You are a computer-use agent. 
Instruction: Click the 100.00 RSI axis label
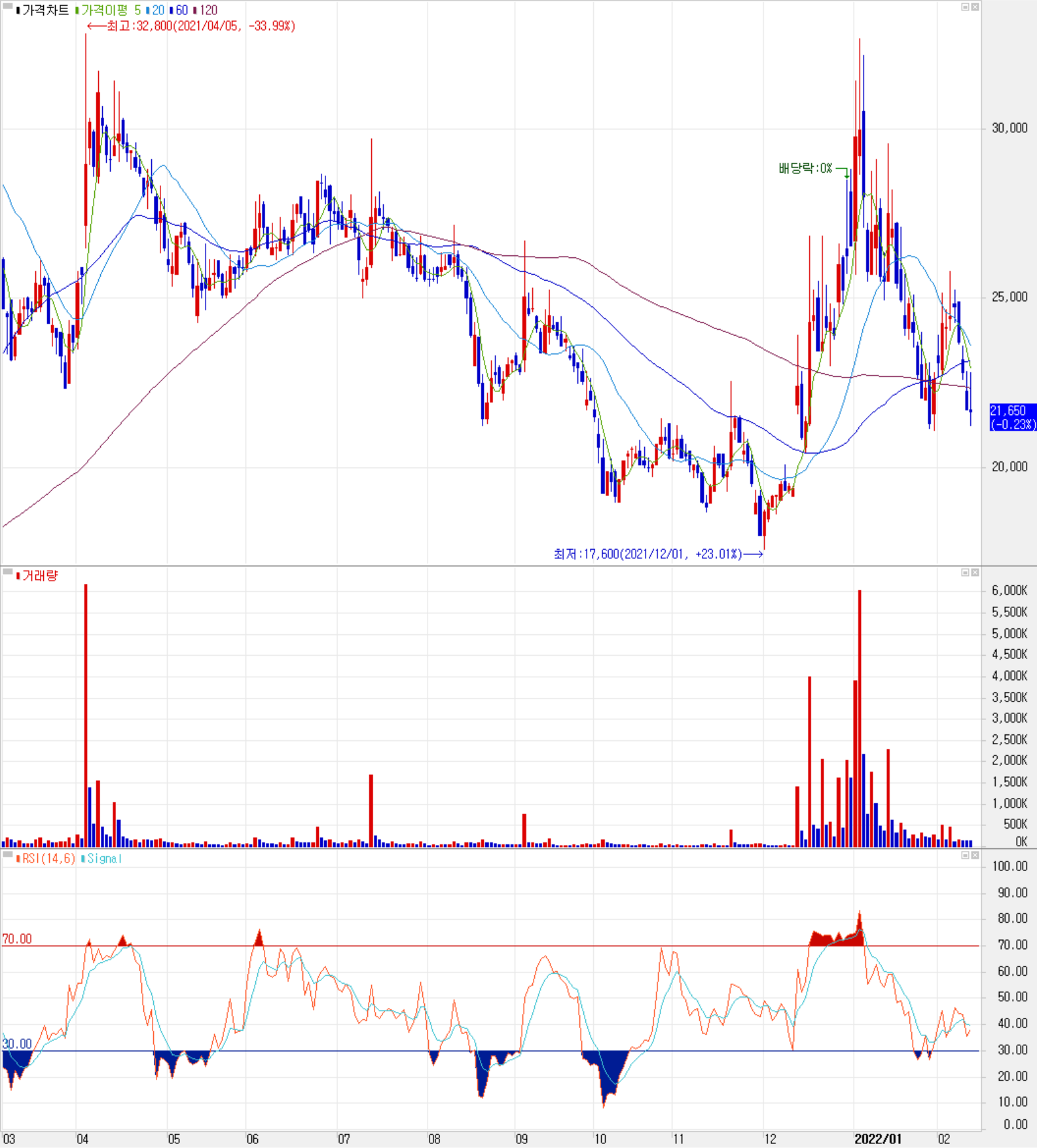coord(1010,867)
